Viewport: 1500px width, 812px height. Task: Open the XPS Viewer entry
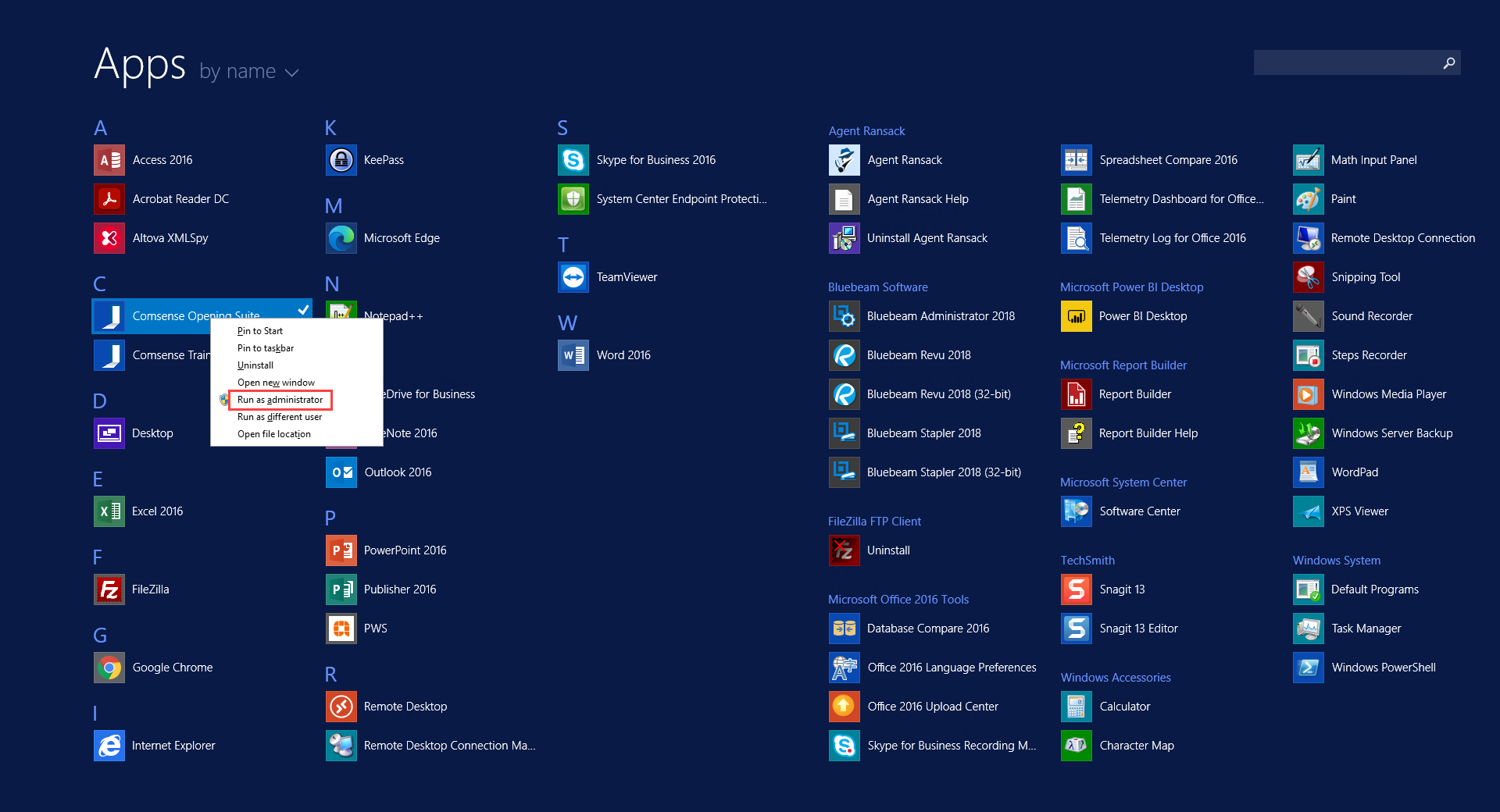1341,511
